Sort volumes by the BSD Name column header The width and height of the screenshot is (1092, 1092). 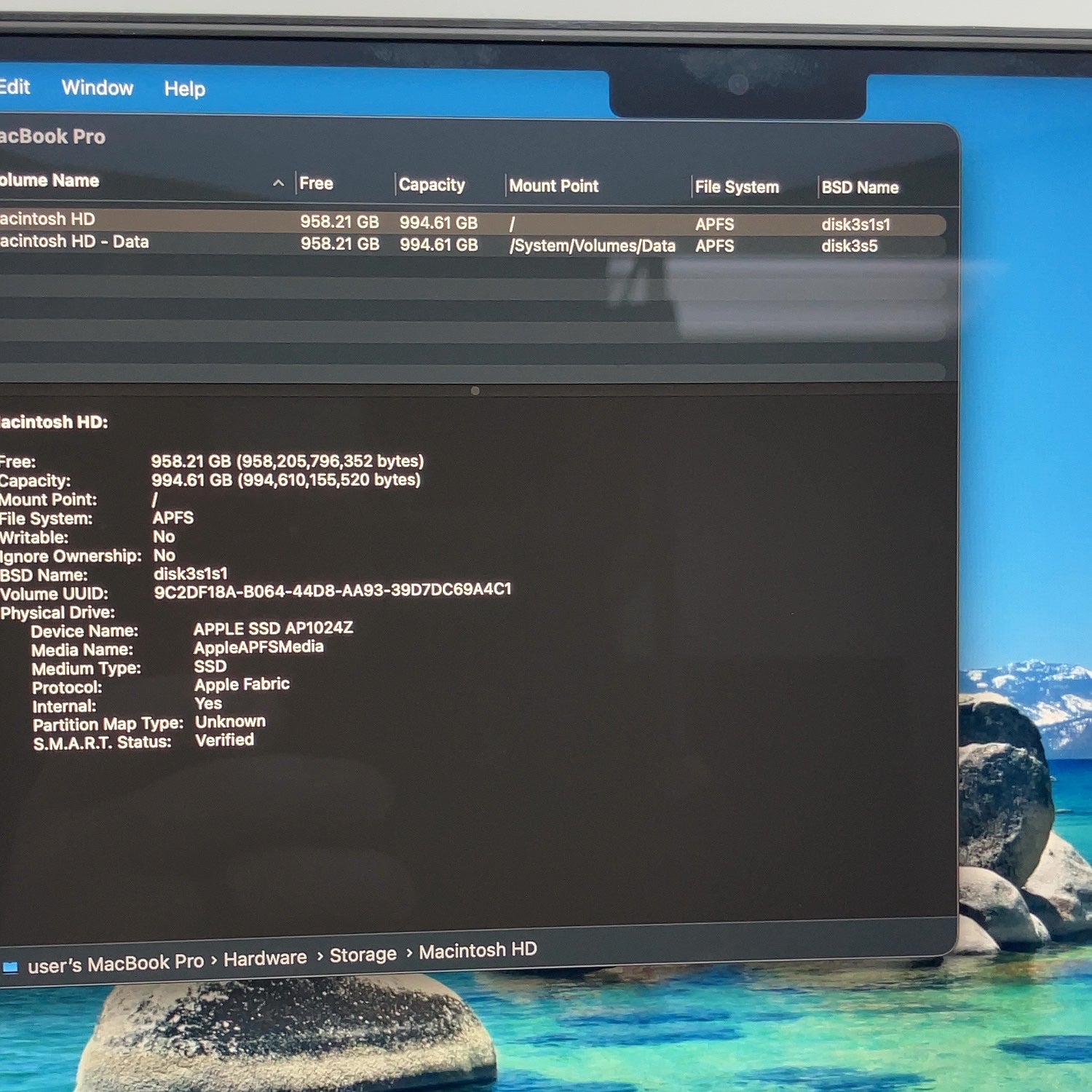pos(860,187)
